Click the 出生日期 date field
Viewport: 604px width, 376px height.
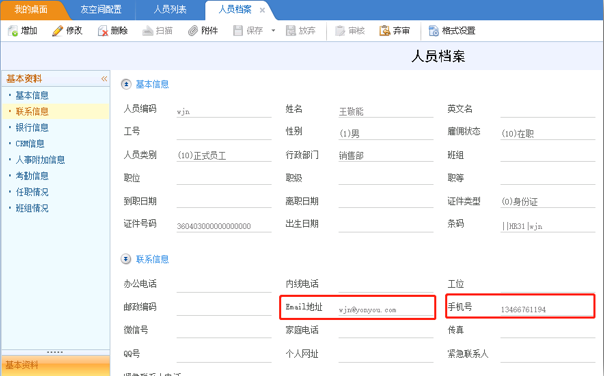[x=386, y=226]
